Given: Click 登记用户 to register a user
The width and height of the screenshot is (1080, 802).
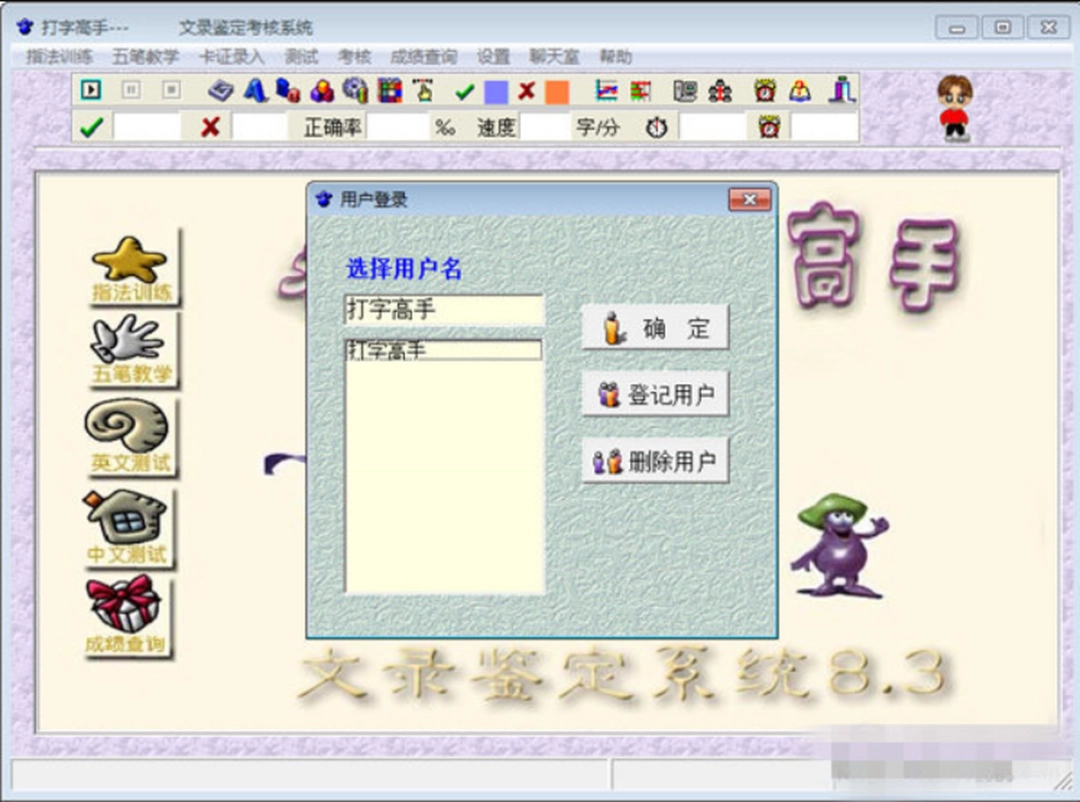Looking at the screenshot, I should tap(655, 393).
